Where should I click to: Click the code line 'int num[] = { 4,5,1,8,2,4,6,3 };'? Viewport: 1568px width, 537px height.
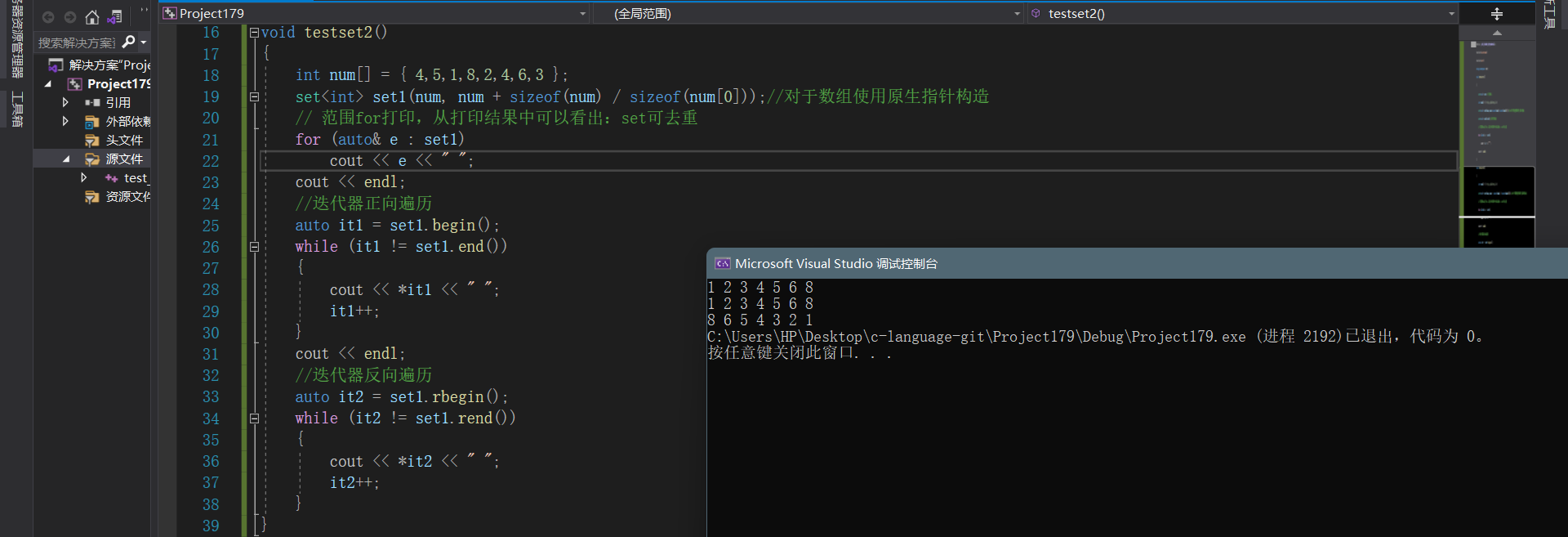tap(431, 75)
